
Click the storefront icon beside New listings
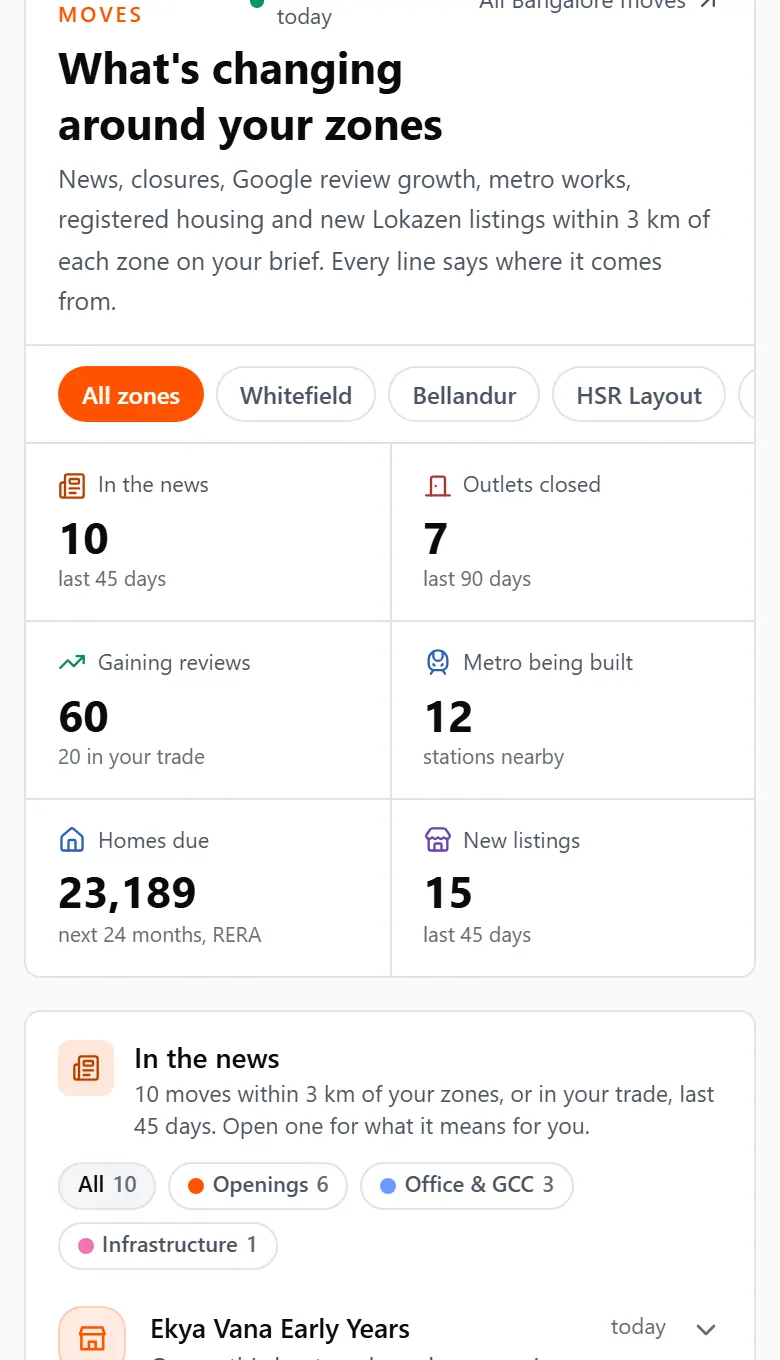click(437, 841)
